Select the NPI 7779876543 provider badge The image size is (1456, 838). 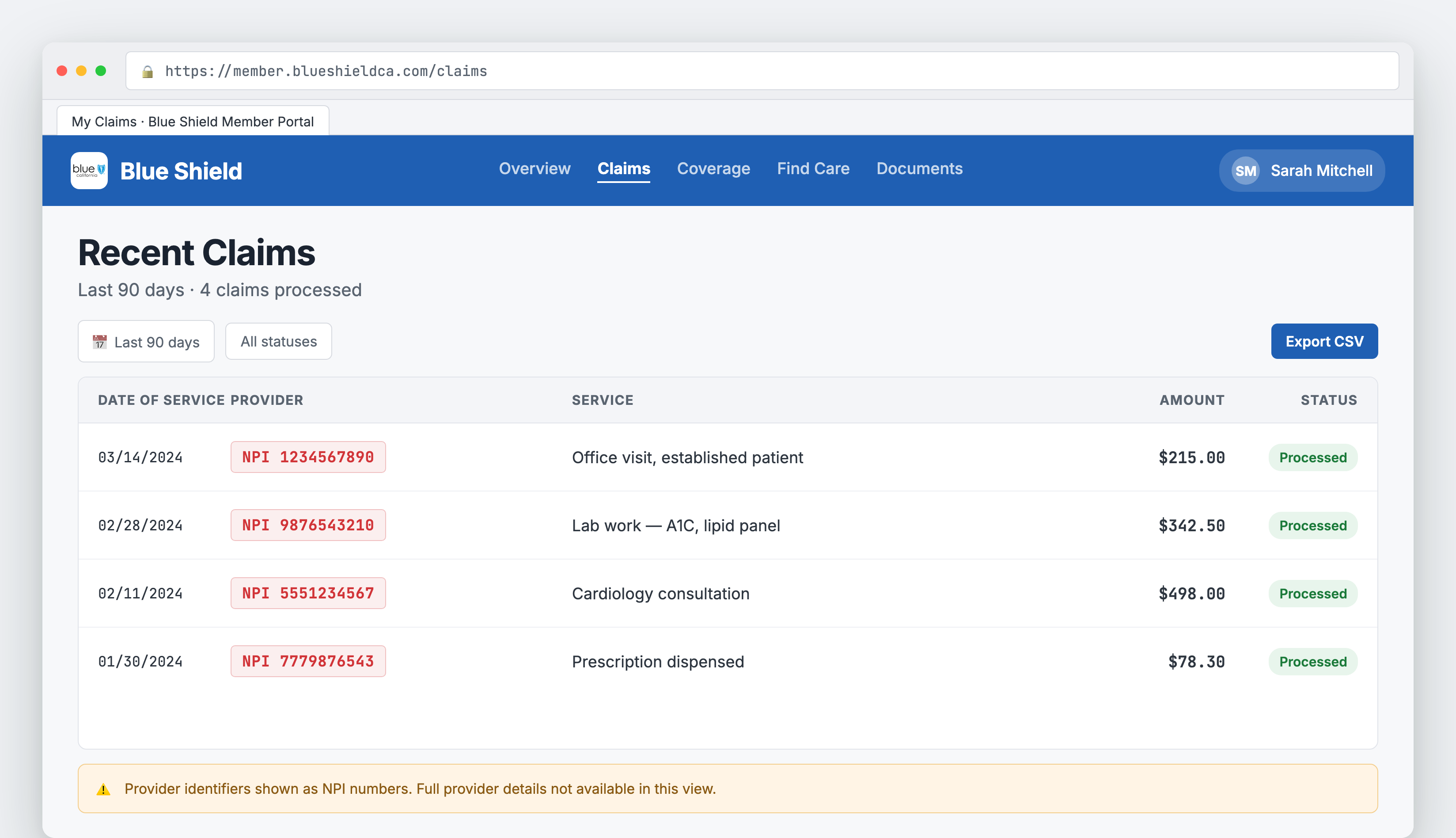pyautogui.click(x=308, y=661)
